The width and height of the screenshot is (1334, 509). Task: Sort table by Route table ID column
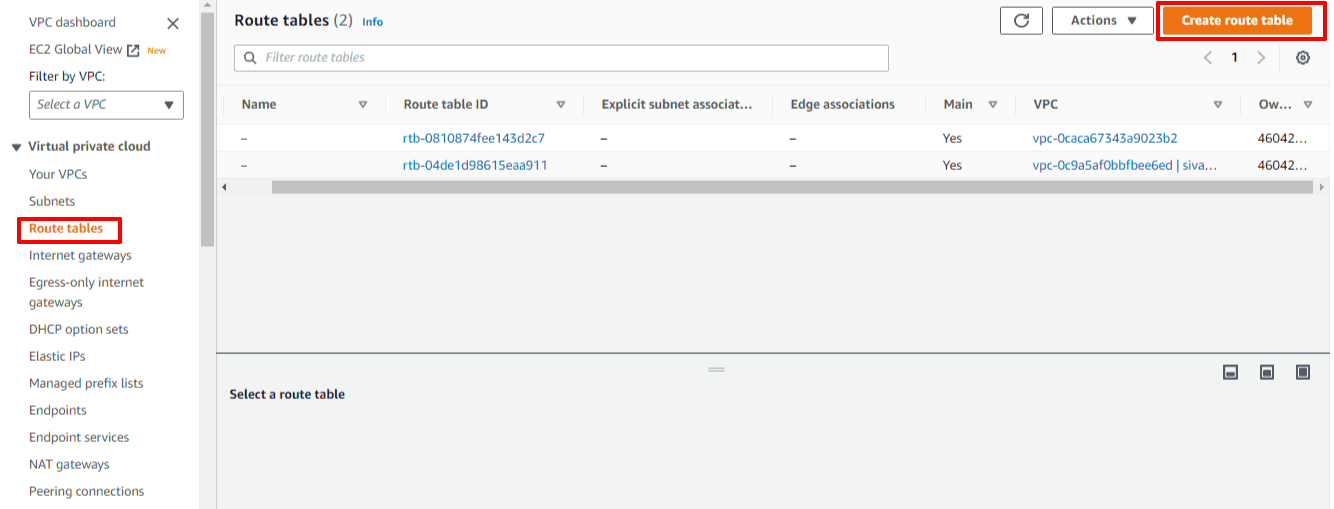(x=561, y=104)
